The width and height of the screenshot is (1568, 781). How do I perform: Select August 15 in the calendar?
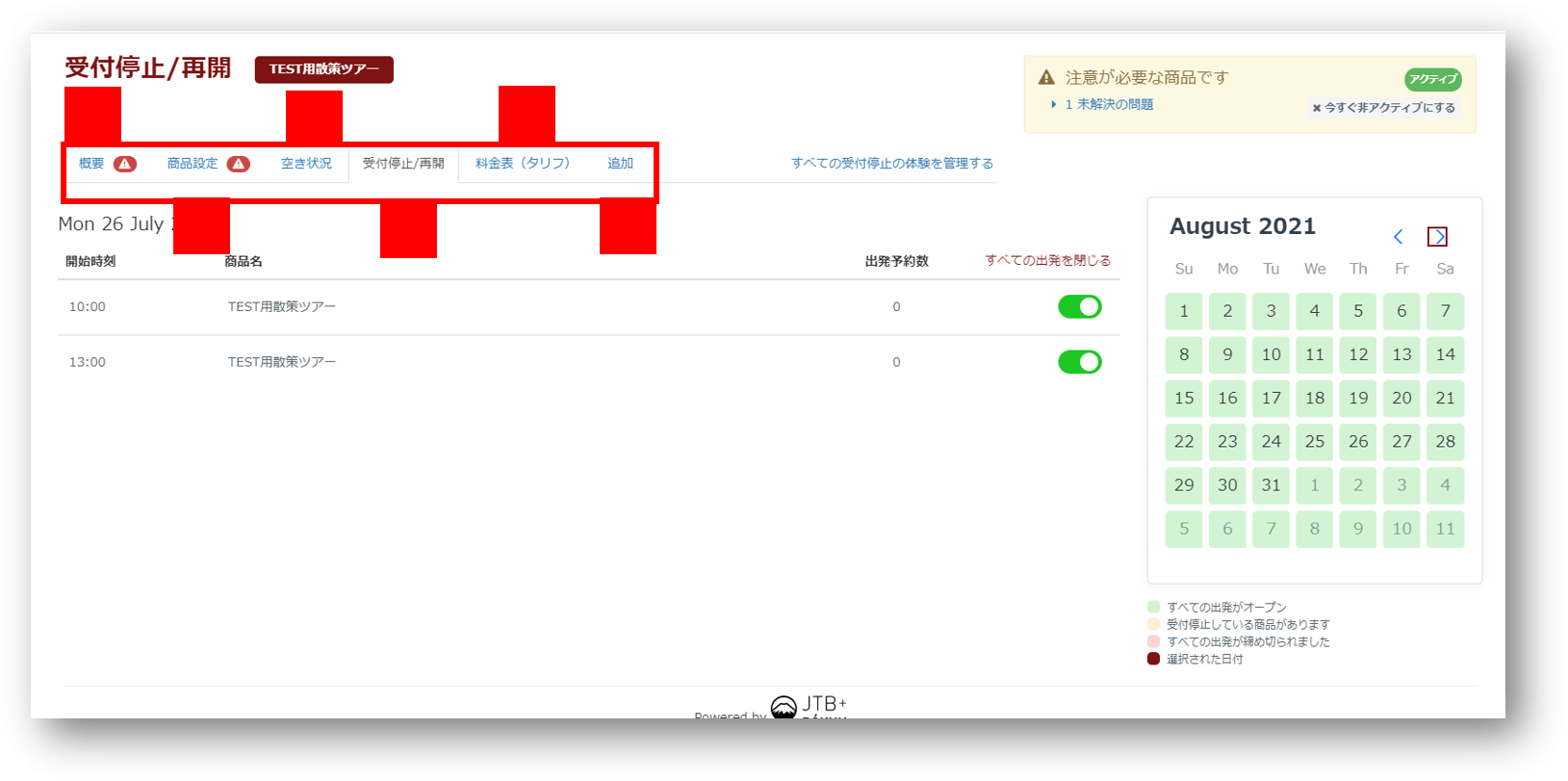(1184, 398)
